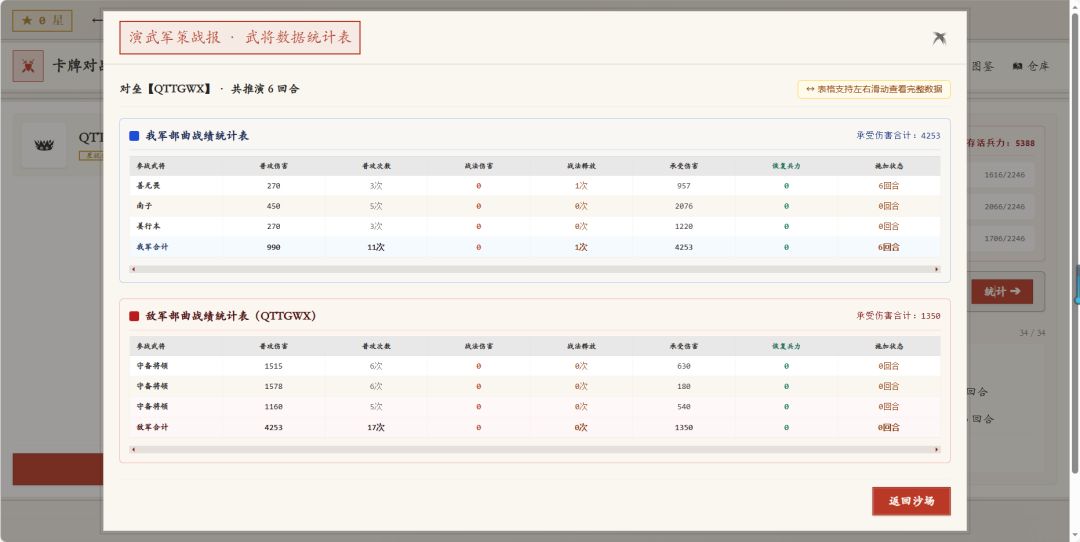
Task: Open 图鉴 in the background navigation
Action: coord(982,67)
